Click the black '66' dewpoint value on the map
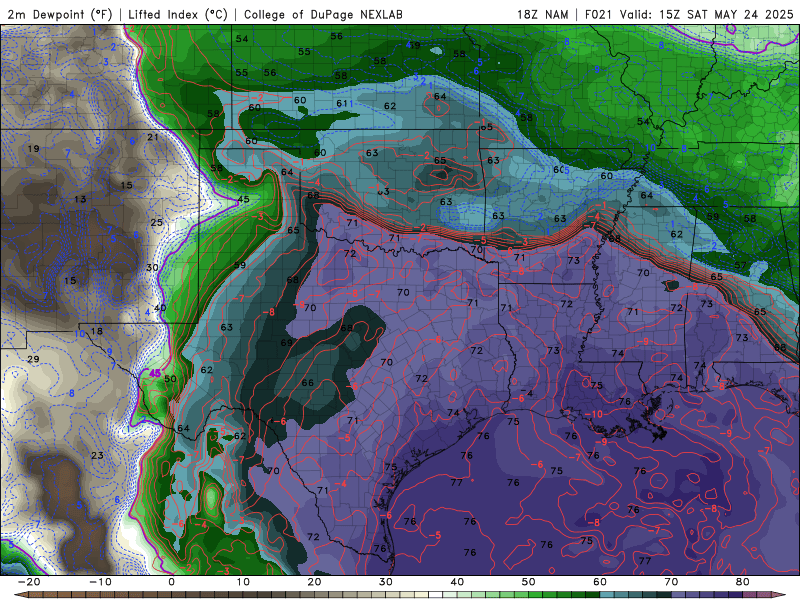Screen dimensions: 800x600 click(x=308, y=383)
